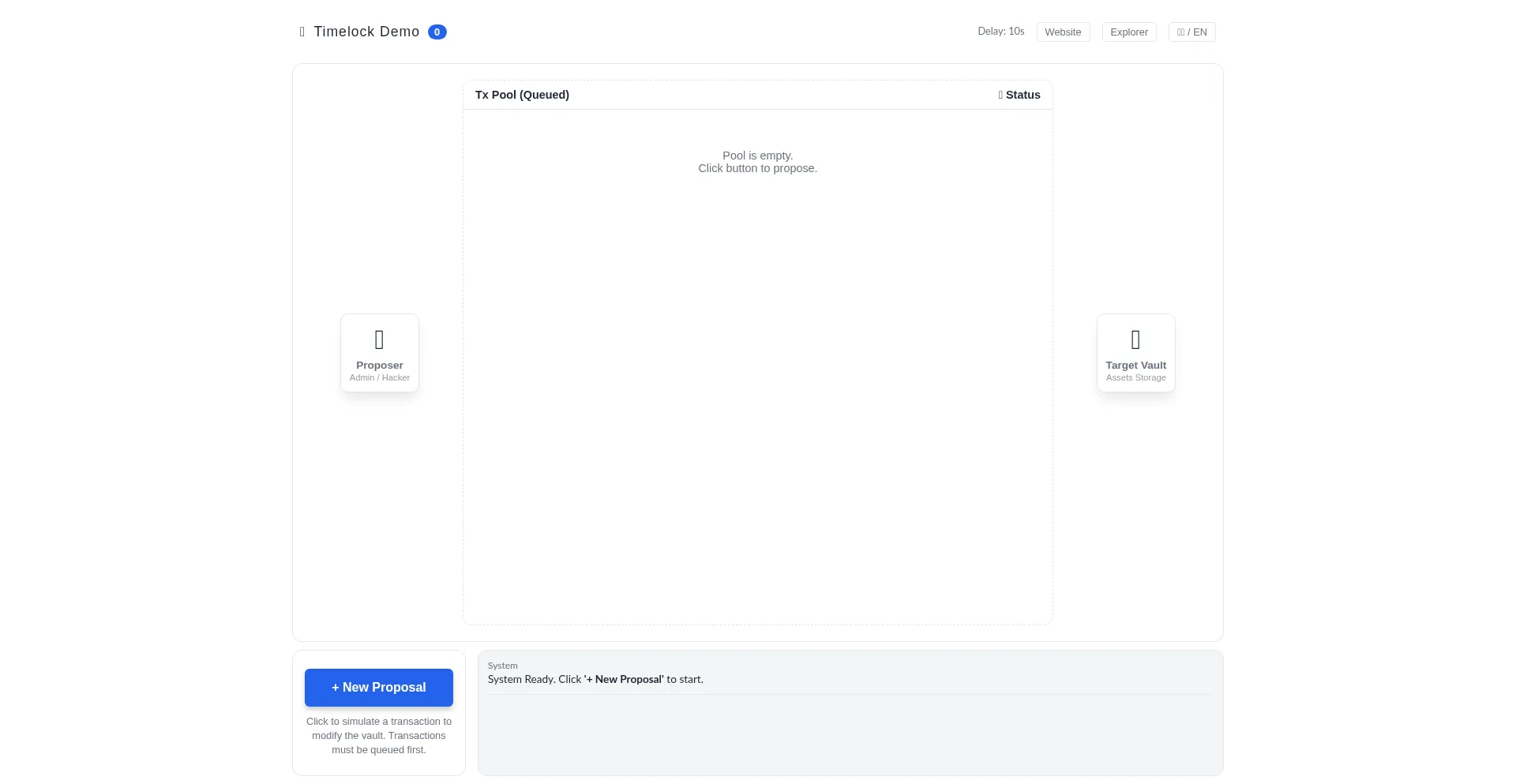Click the Admin / Hacker subtitle

[379, 377]
